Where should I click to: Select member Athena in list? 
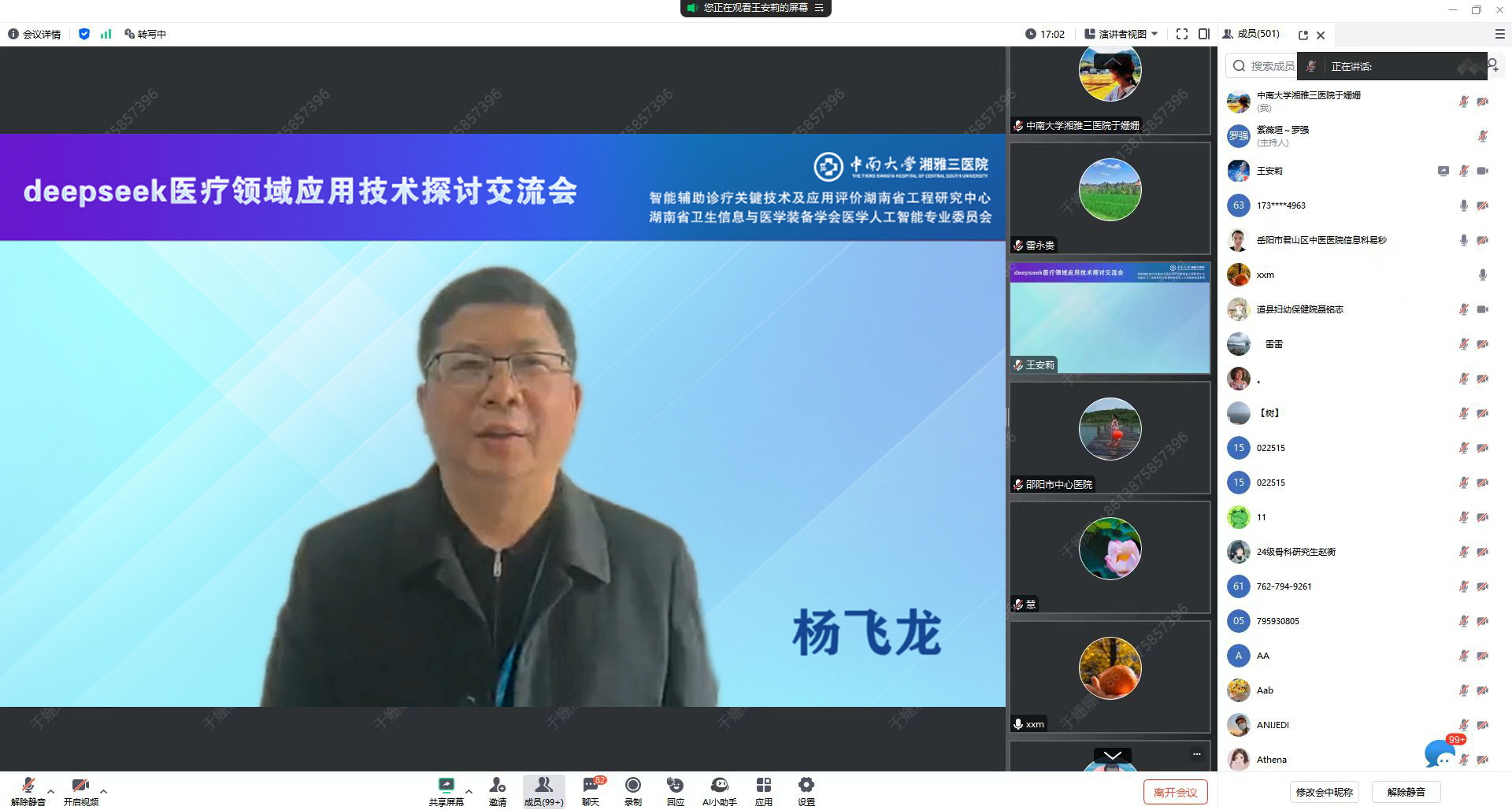[x=1364, y=760]
